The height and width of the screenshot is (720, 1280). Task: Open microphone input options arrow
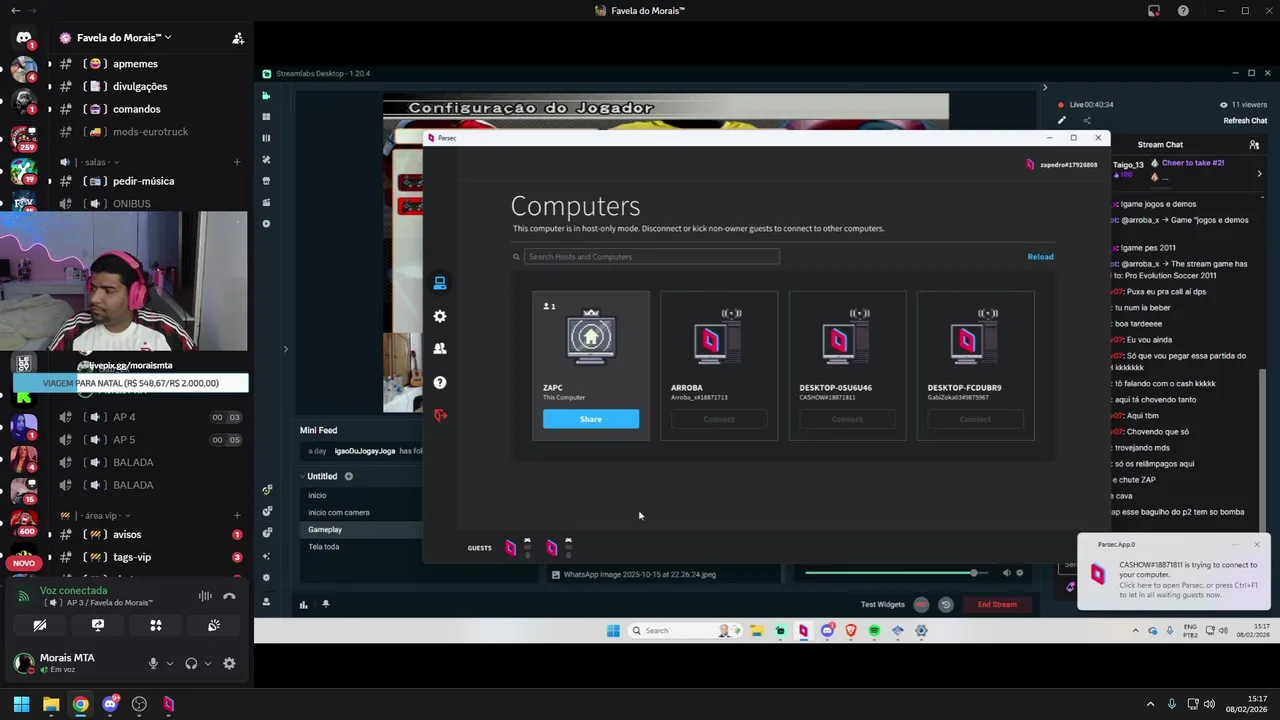pos(169,664)
